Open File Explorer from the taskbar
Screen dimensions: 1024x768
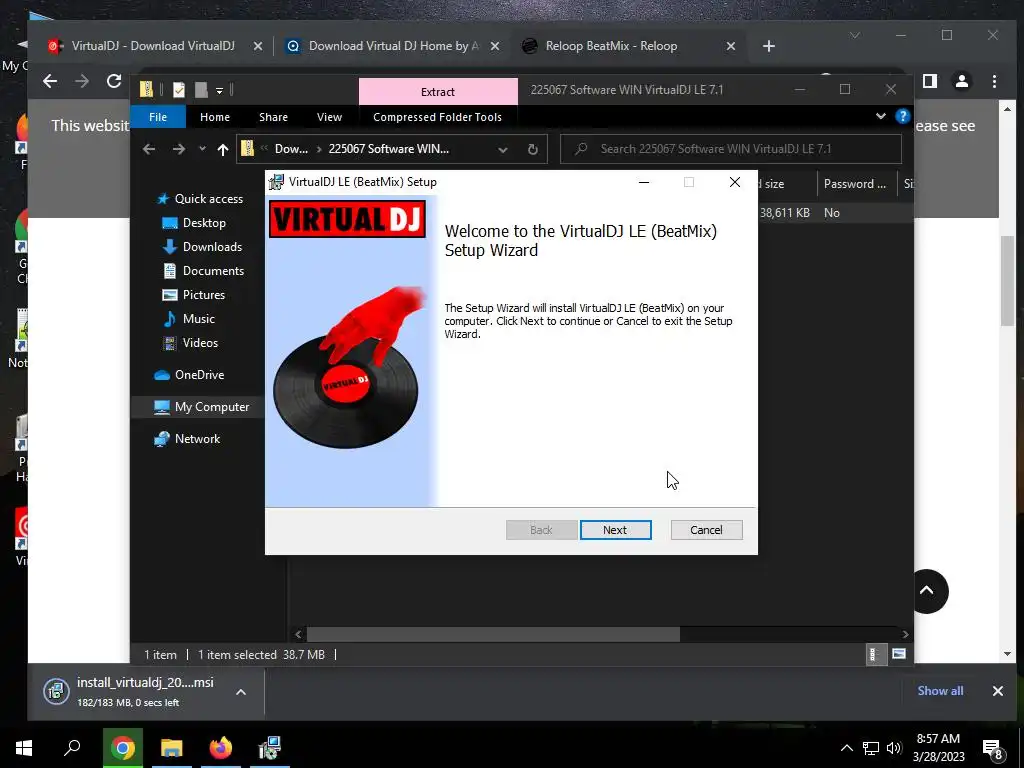click(172, 748)
